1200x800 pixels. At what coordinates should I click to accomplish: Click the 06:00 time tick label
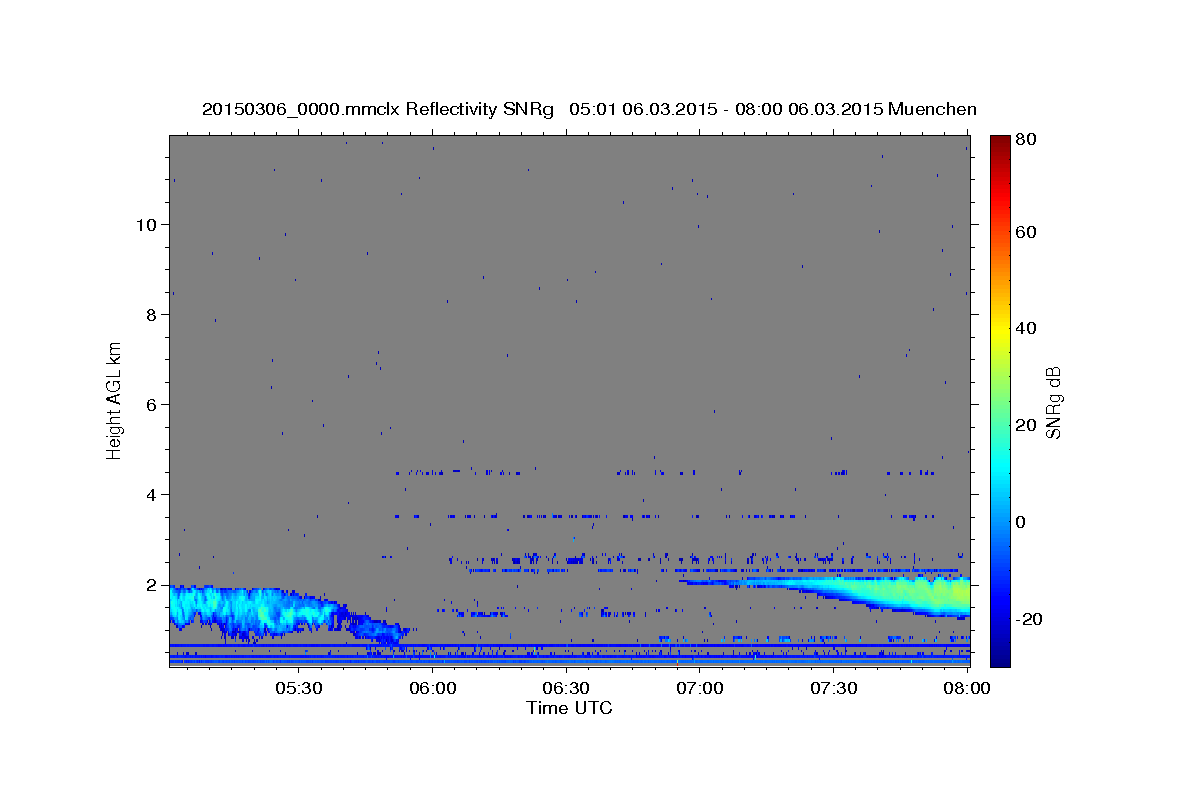tap(433, 689)
